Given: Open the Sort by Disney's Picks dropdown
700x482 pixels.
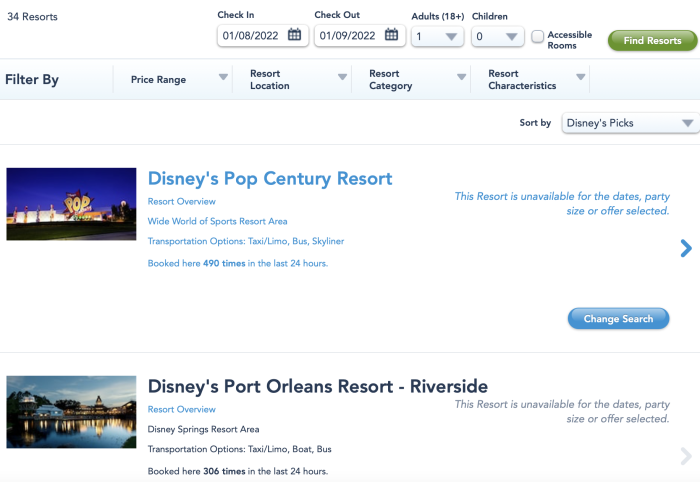Looking at the screenshot, I should pos(629,123).
